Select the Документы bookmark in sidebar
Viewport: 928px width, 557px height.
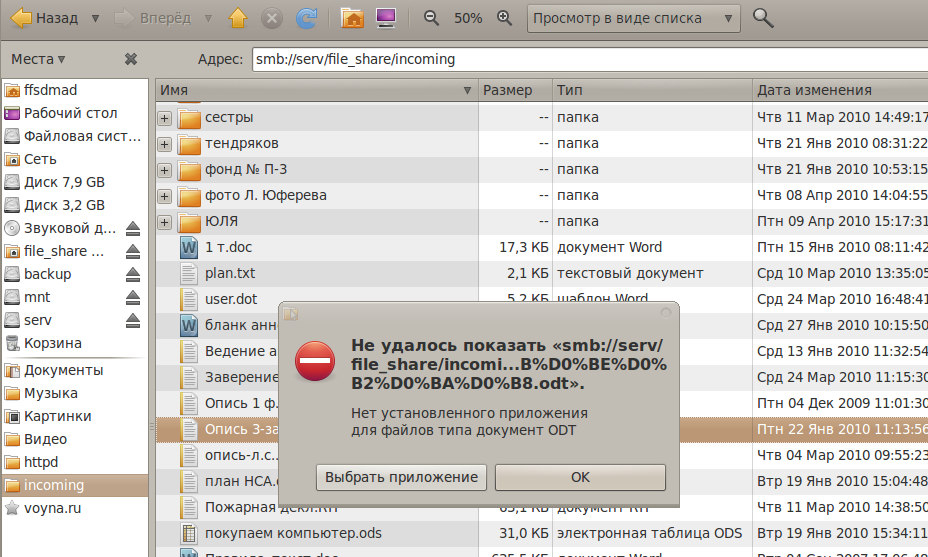pyautogui.click(x=64, y=370)
